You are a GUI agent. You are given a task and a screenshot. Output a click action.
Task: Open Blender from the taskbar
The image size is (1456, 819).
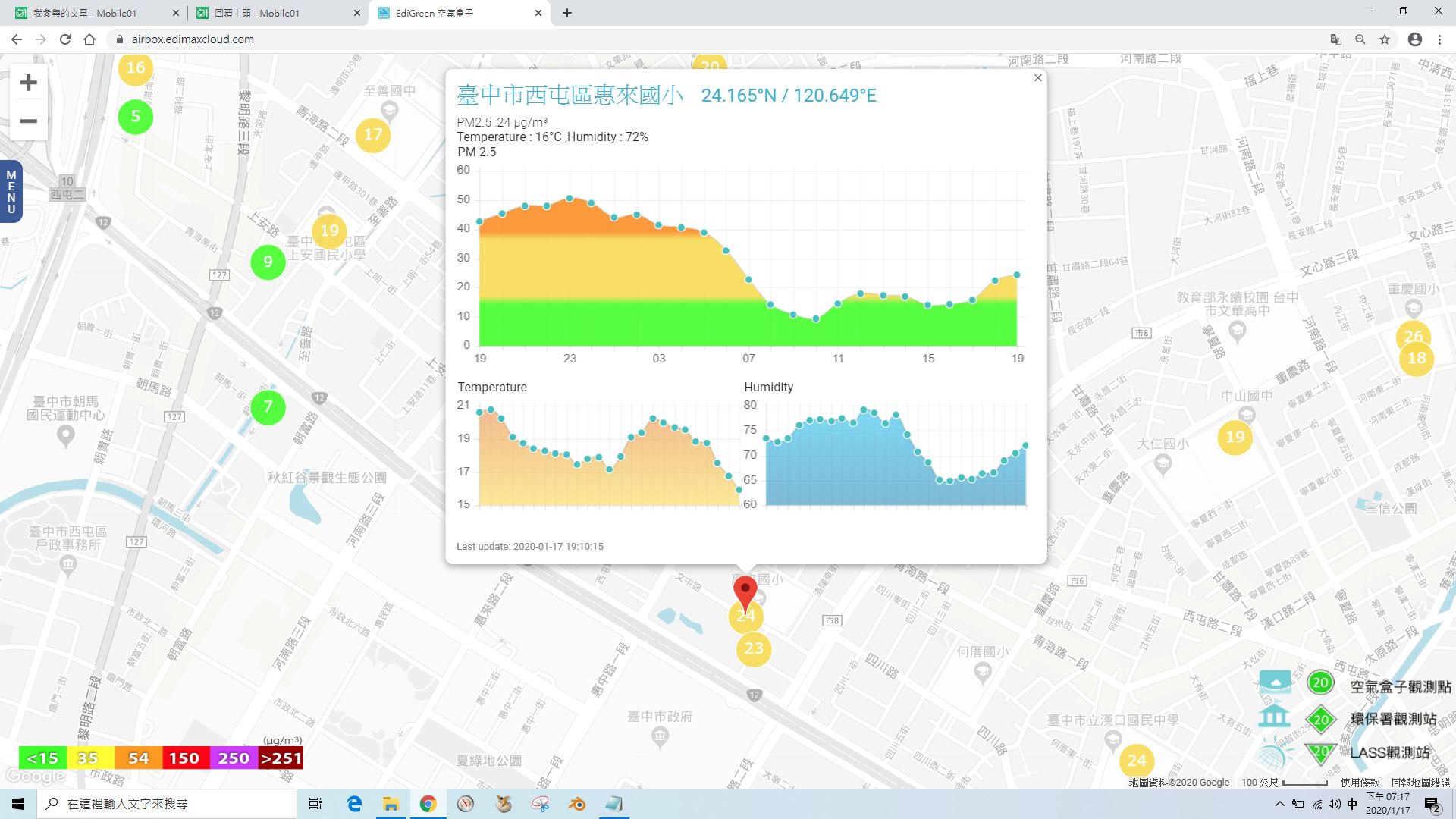[577, 804]
